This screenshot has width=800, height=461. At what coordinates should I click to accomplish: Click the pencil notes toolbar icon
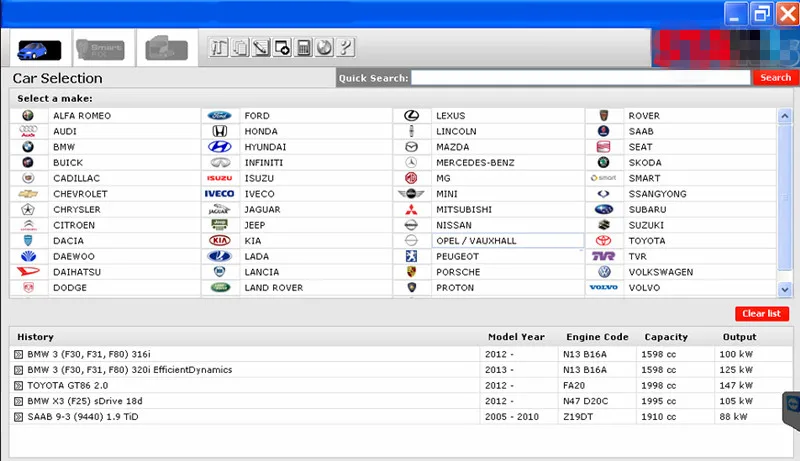(261, 48)
